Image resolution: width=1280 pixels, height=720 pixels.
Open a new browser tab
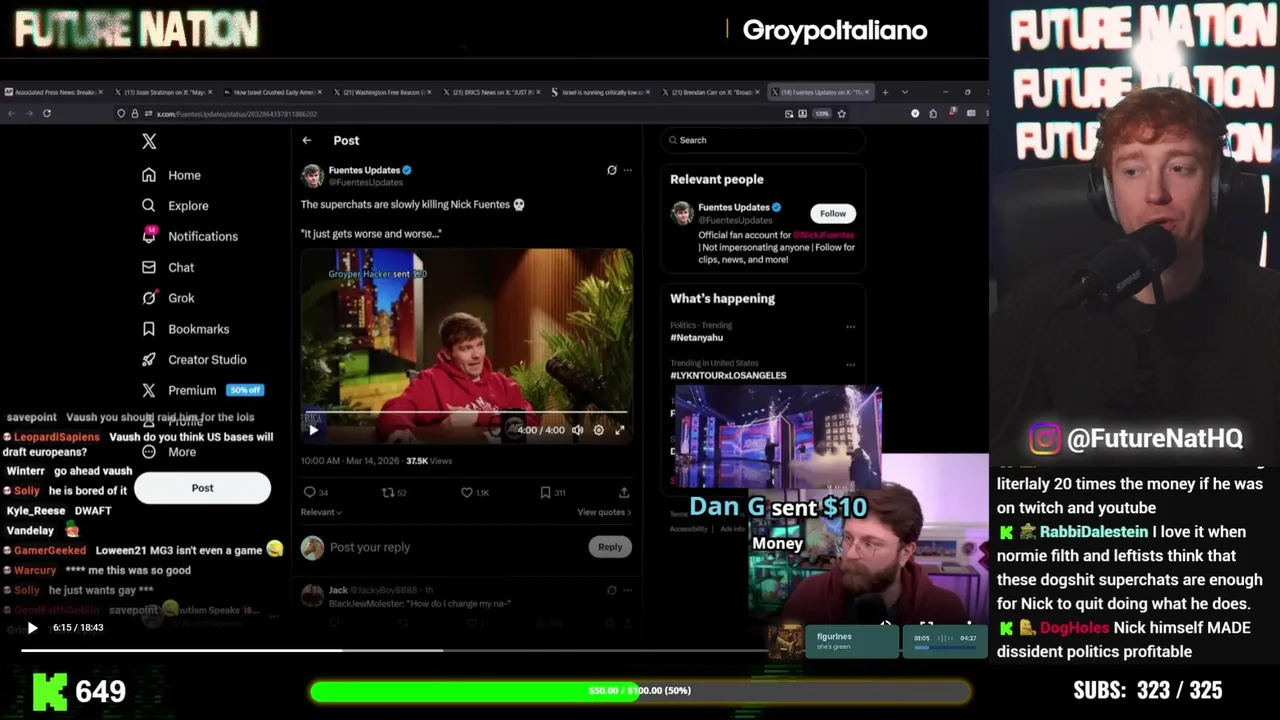[885, 92]
